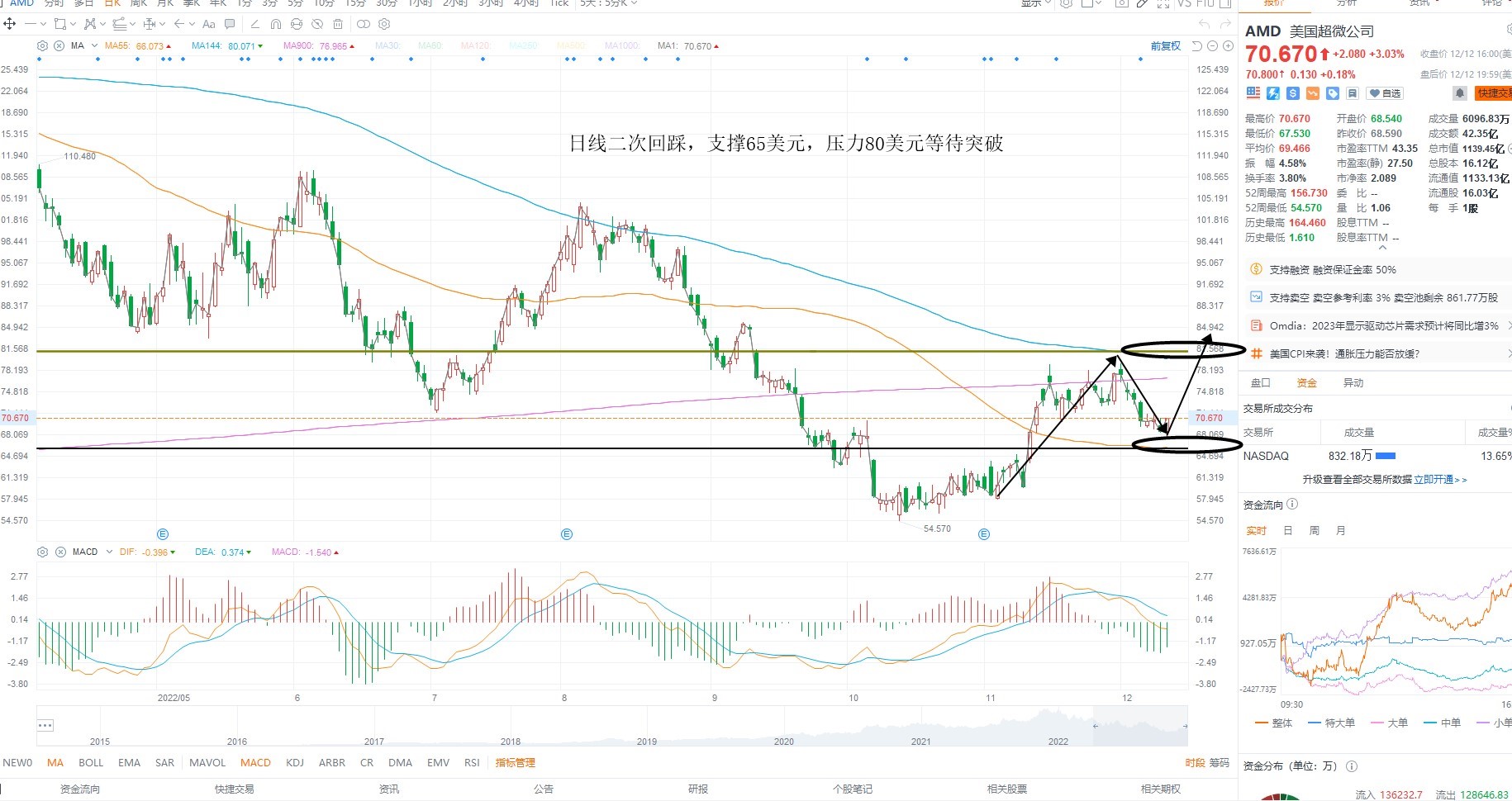
Task: Open drawing toolbar settings gear
Action: [385, 24]
